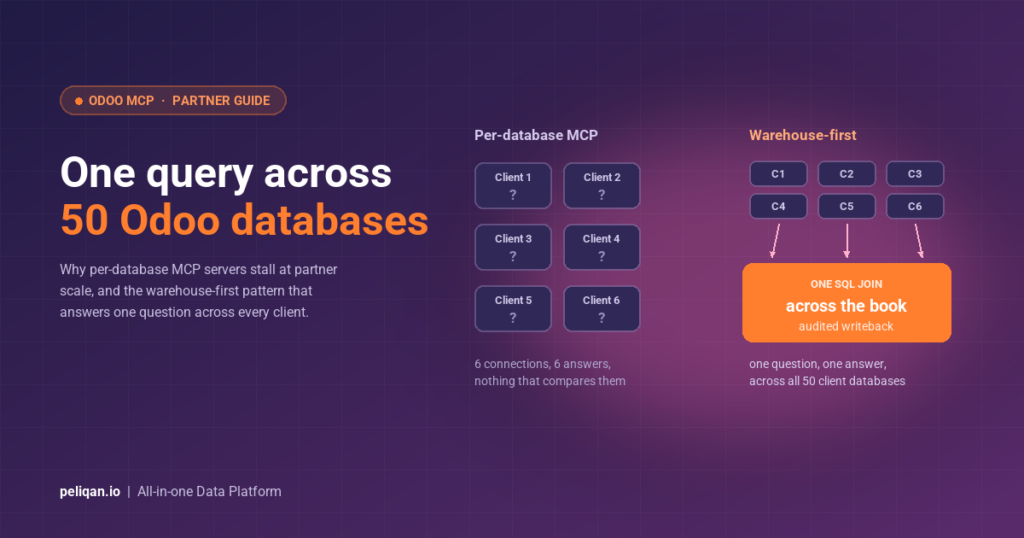
Task: Select the Client 2 card
Action: [x=601, y=185]
